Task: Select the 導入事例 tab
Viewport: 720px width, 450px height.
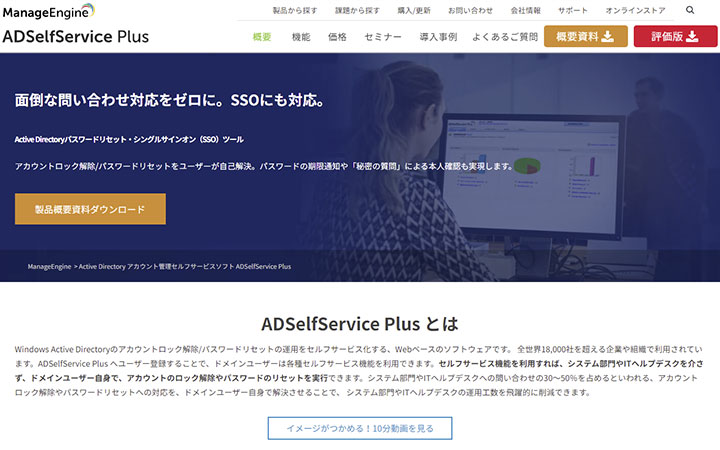Action: (x=438, y=37)
